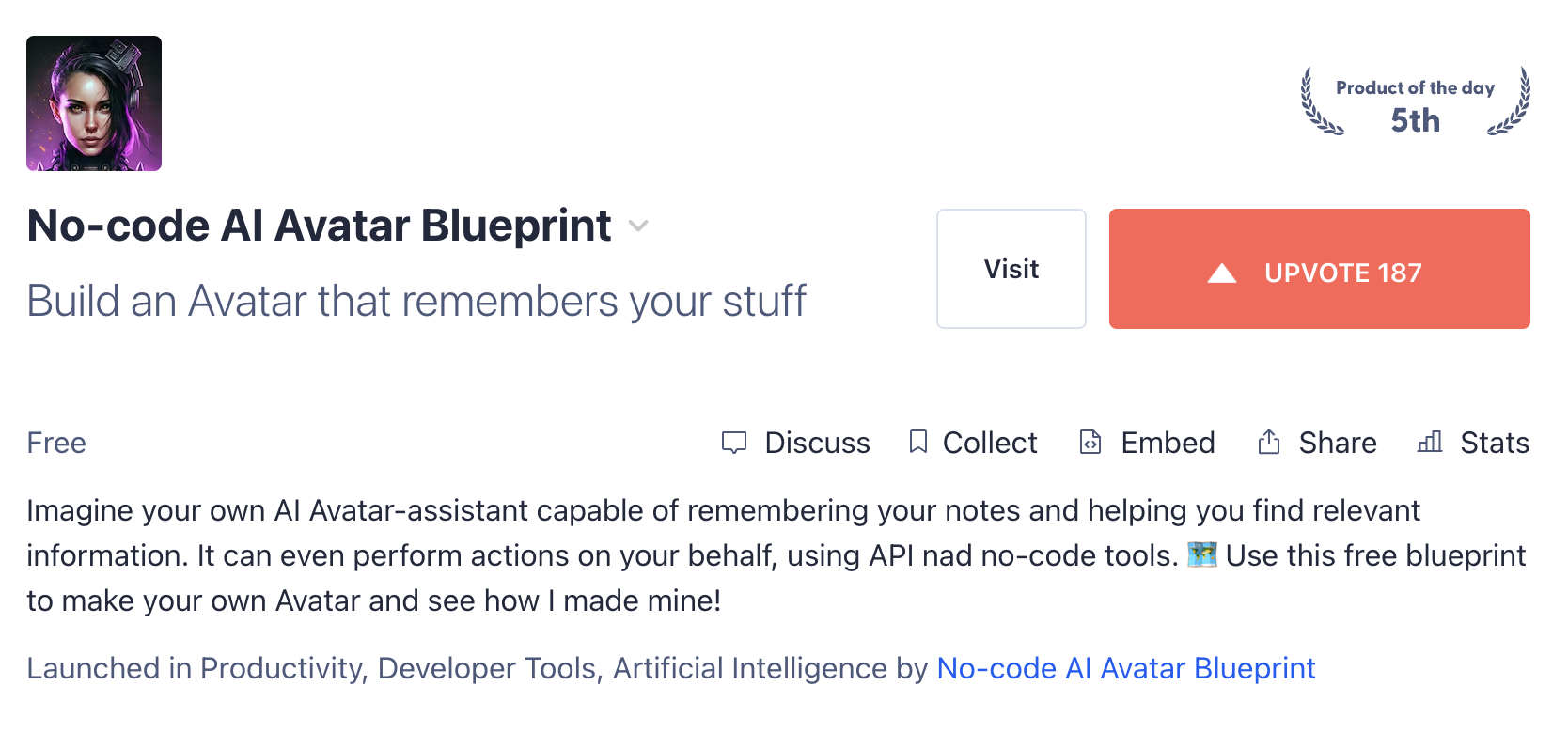Select the Discuss text label
Image resolution: width=1568 pixels, height=733 pixels.
pyautogui.click(x=817, y=443)
